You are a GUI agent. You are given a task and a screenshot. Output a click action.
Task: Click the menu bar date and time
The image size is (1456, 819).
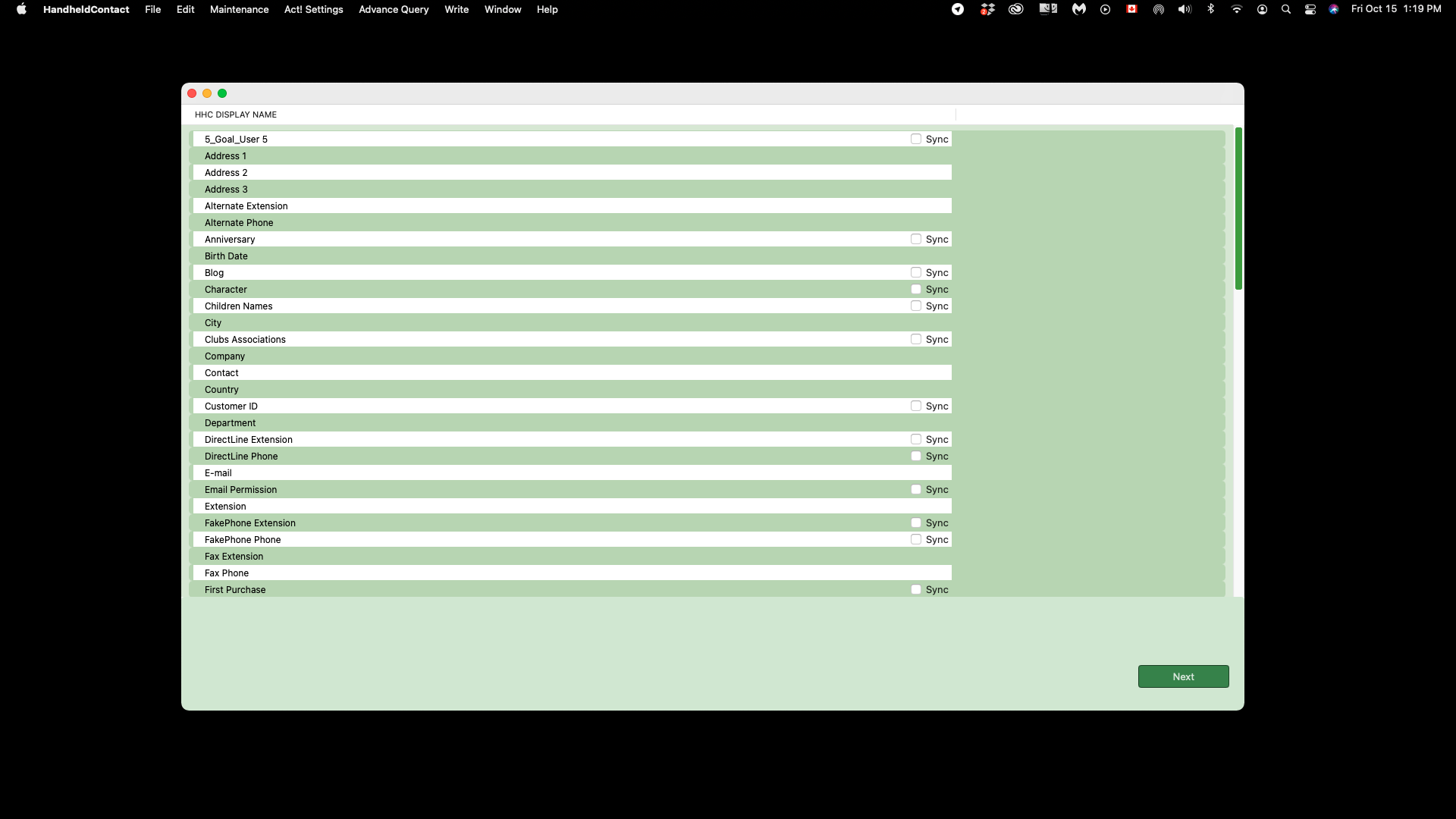[1396, 9]
